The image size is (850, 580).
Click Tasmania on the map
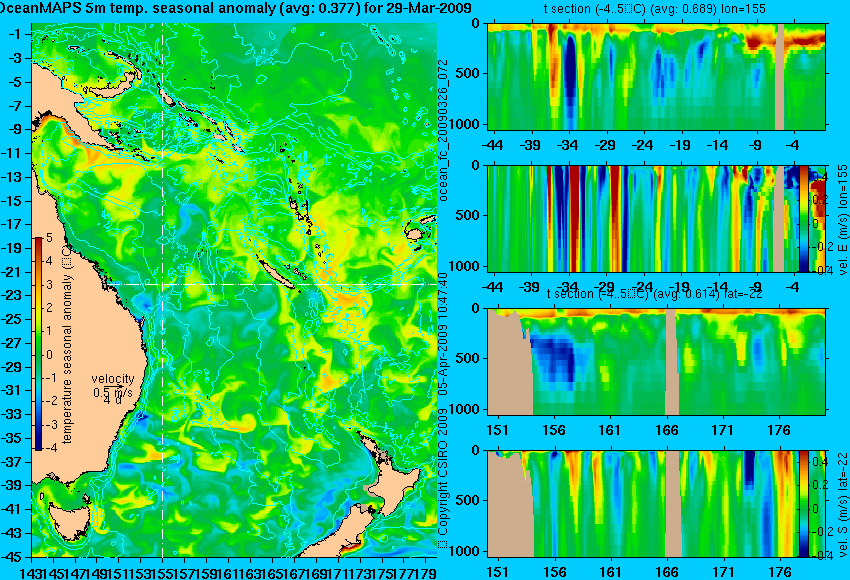[71, 524]
